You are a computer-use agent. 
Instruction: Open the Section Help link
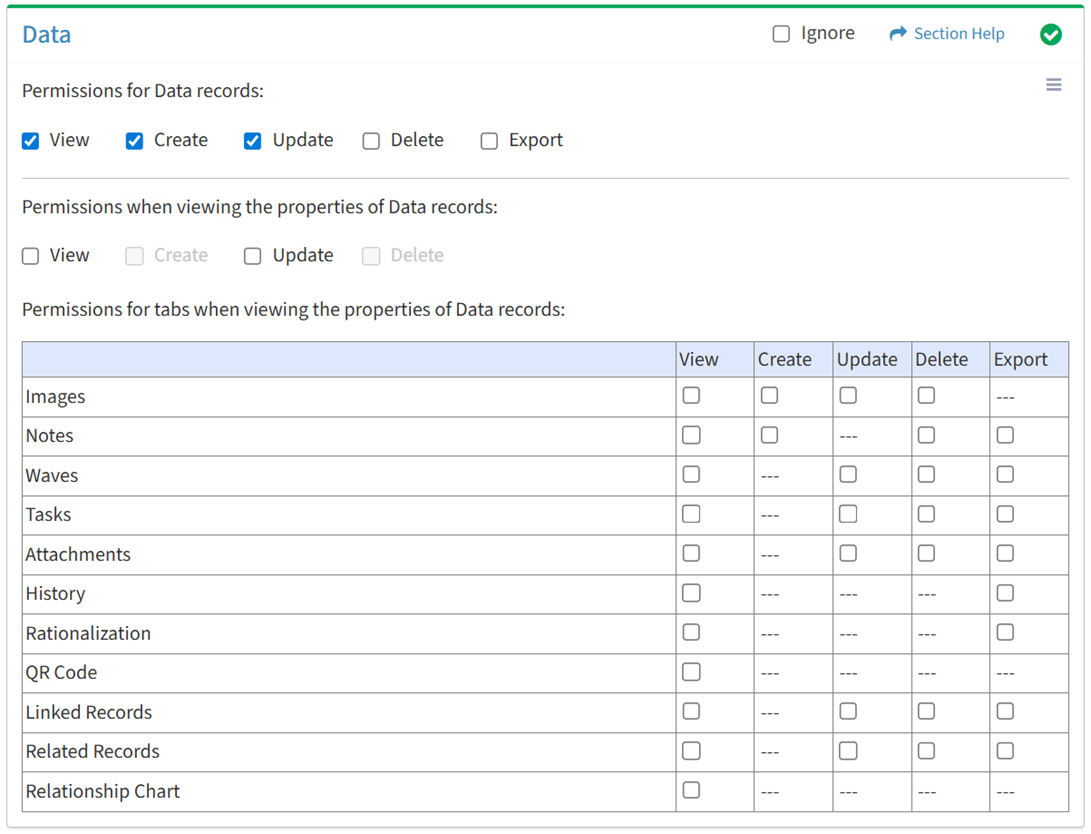(958, 34)
